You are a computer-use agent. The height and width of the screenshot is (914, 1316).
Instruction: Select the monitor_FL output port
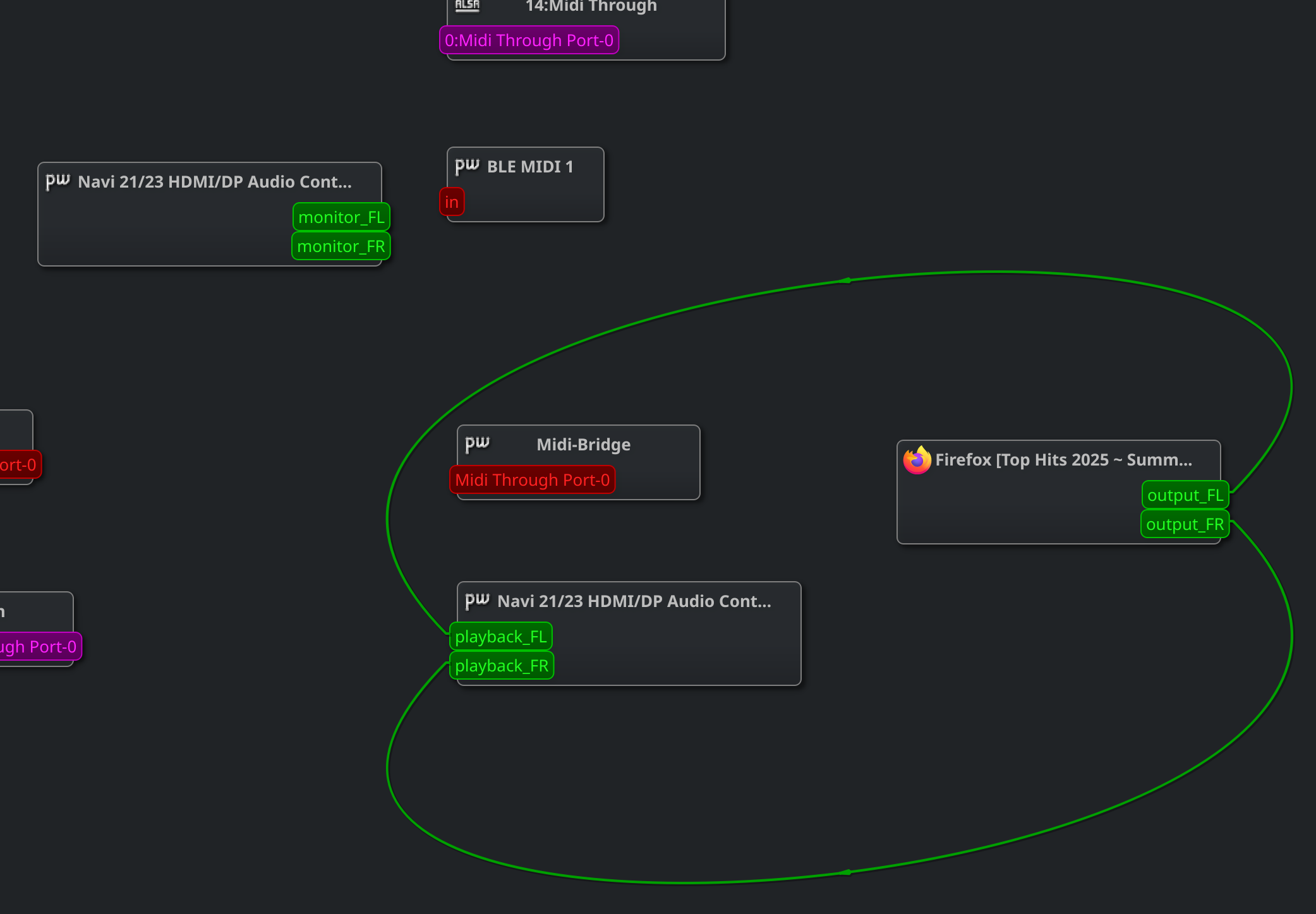coord(341,217)
